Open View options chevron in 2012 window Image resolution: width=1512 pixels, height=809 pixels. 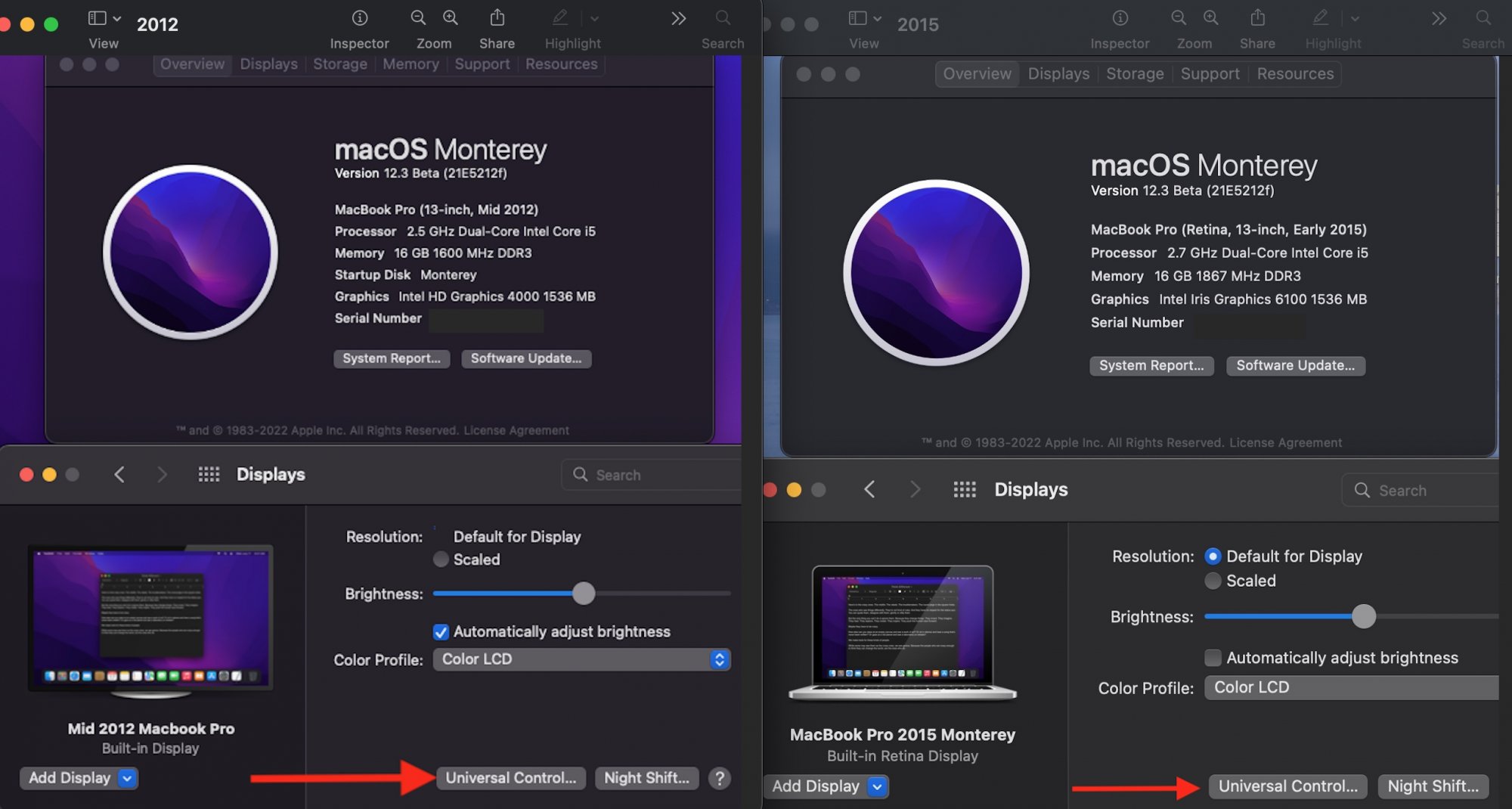click(x=117, y=18)
